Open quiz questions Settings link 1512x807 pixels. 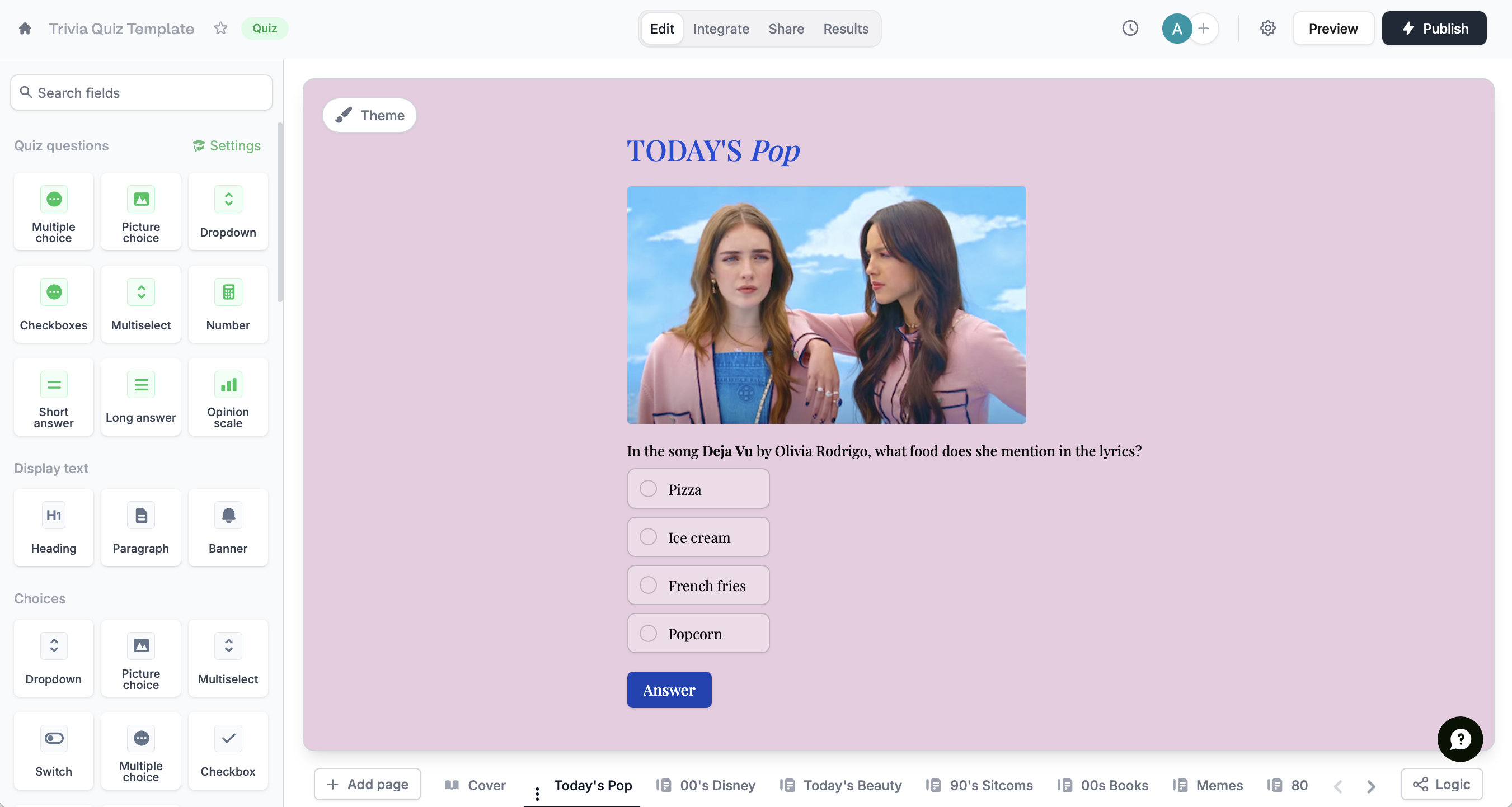[227, 145]
